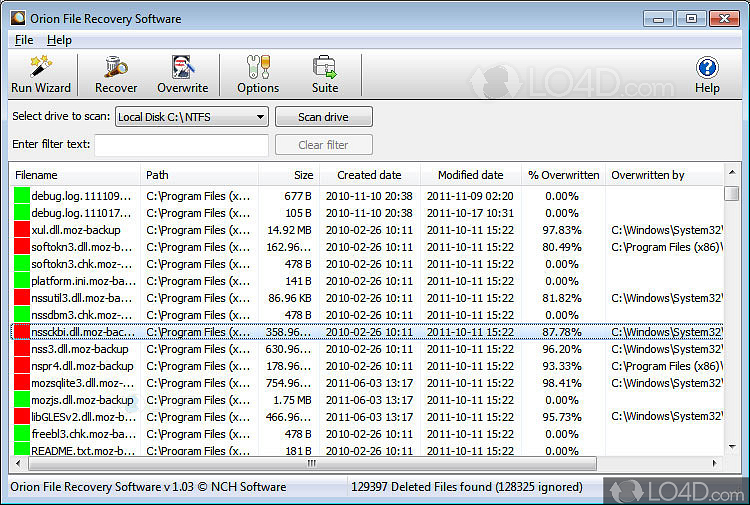Sort by Modified date column header
Viewport: 750px width, 505px height.
click(x=471, y=175)
